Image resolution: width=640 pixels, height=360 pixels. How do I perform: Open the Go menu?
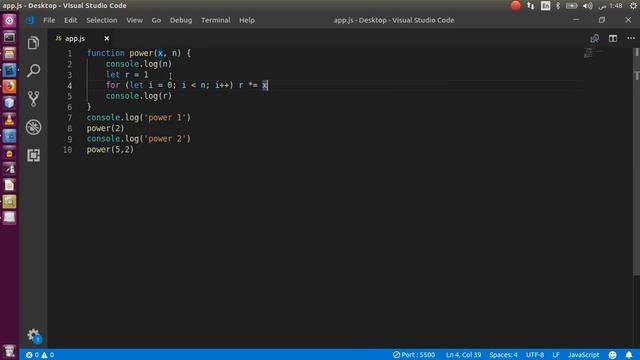click(156, 20)
